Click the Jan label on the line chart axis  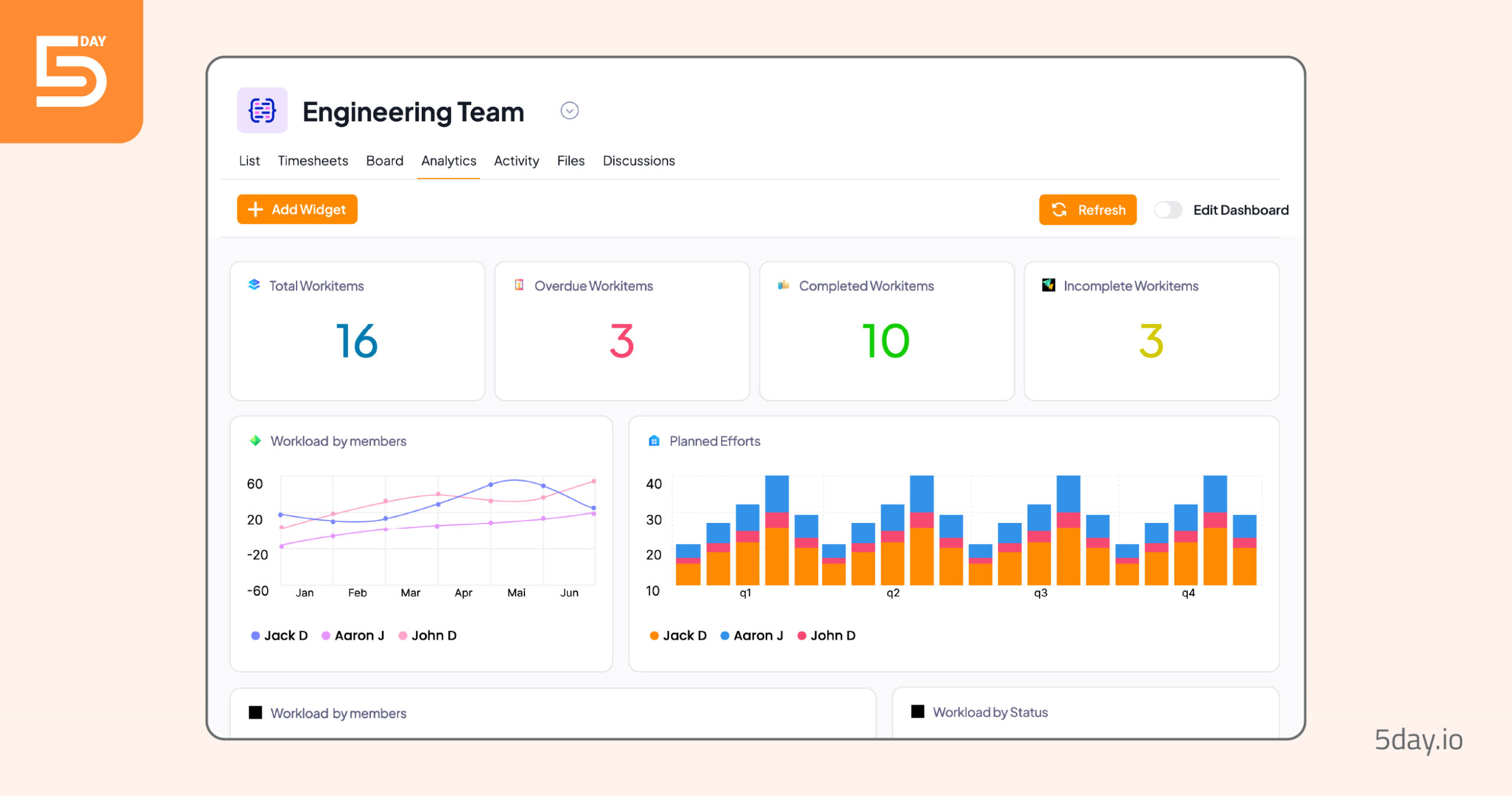[x=305, y=593]
